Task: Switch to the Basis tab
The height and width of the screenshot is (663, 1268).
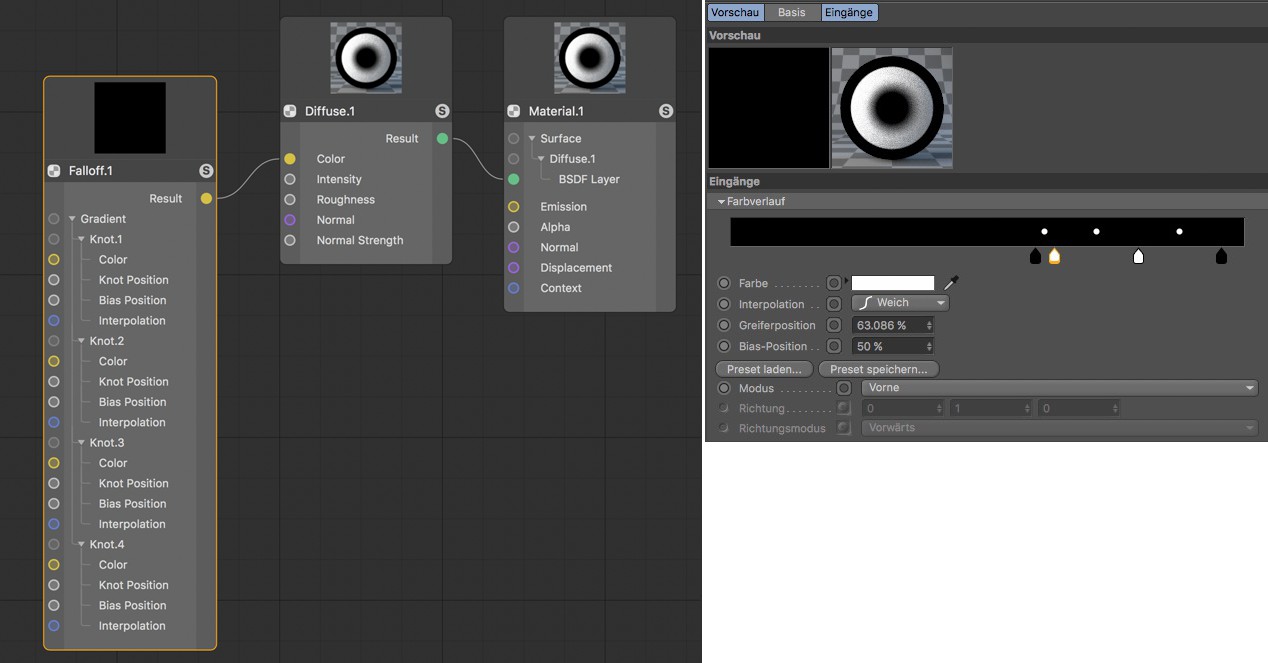Action: click(792, 13)
